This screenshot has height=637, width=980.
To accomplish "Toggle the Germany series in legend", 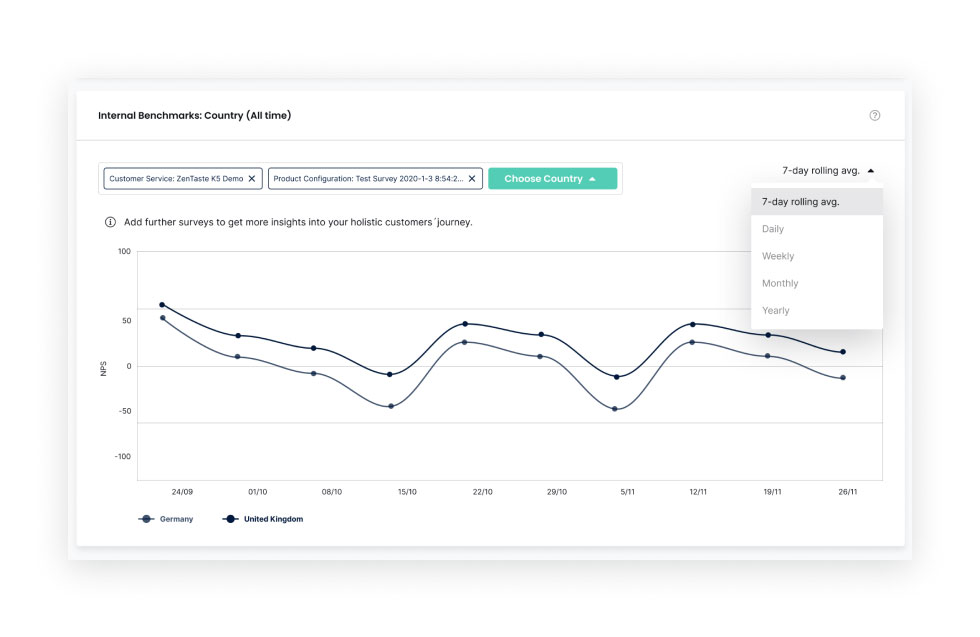I will pyautogui.click(x=166, y=519).
